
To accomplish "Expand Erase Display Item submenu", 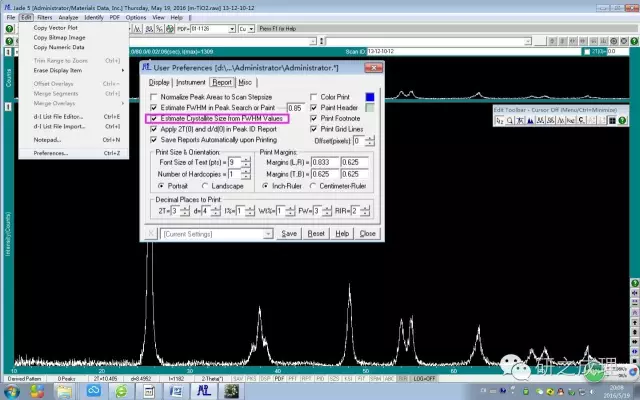I will point(73,71).
